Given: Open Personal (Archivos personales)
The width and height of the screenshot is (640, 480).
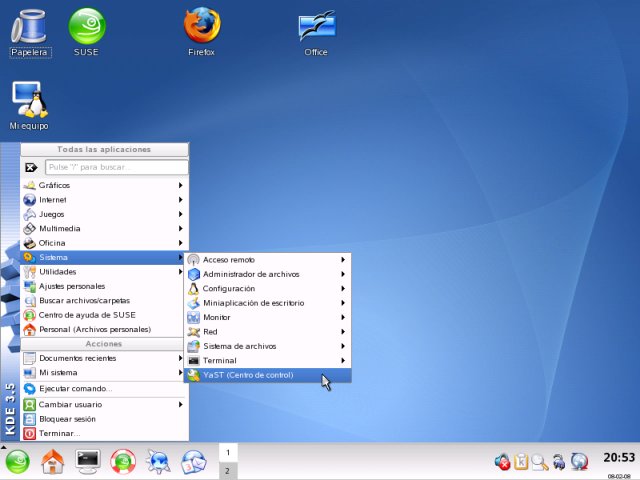Looking at the screenshot, I should [103, 329].
